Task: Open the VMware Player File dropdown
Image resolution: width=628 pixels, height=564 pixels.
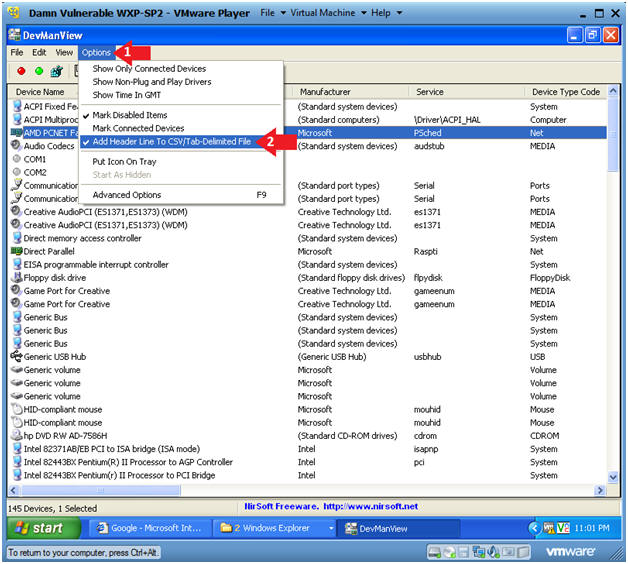Action: pos(273,13)
